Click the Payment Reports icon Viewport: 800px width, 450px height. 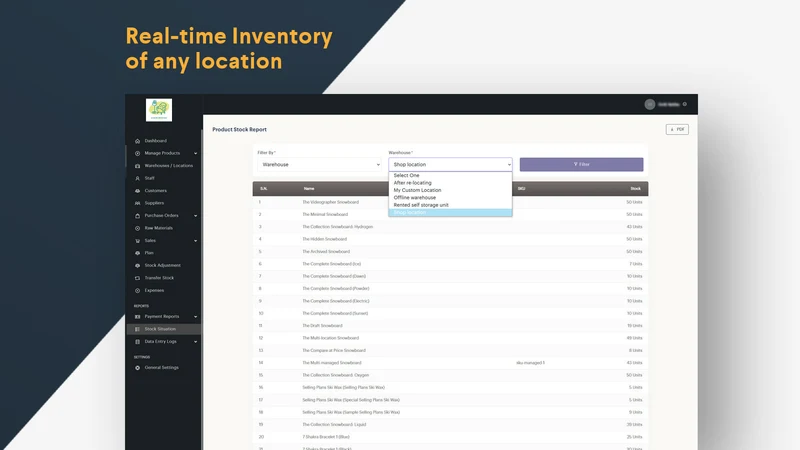pyautogui.click(x=137, y=317)
